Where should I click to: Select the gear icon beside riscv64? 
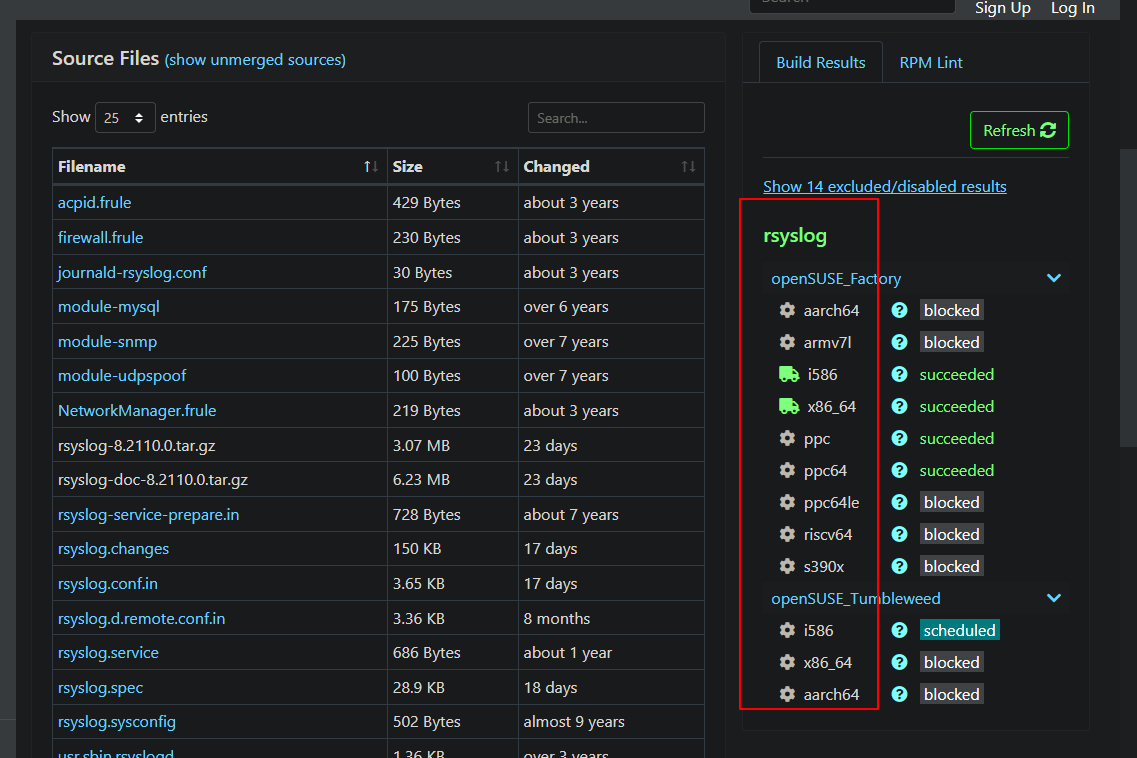(x=787, y=534)
